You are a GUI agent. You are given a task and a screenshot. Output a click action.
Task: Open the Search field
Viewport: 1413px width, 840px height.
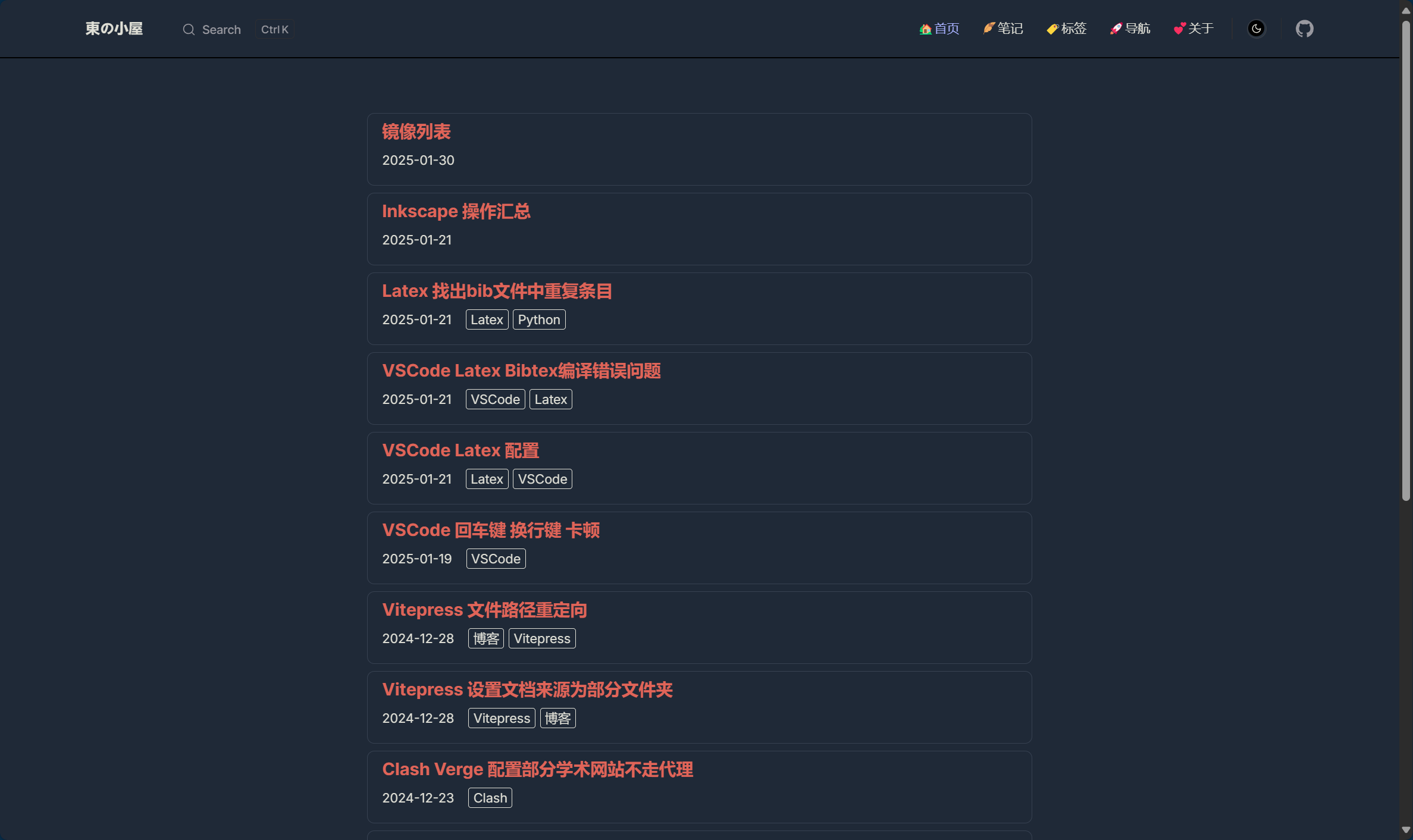238,30
